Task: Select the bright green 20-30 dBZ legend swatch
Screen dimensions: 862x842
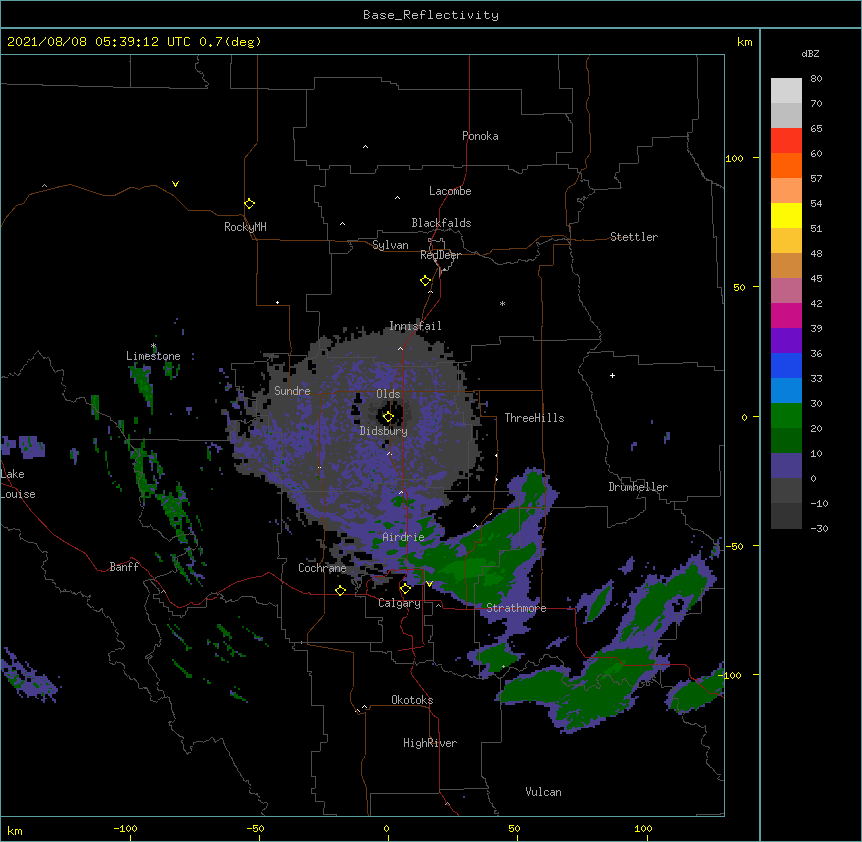Action: (786, 416)
